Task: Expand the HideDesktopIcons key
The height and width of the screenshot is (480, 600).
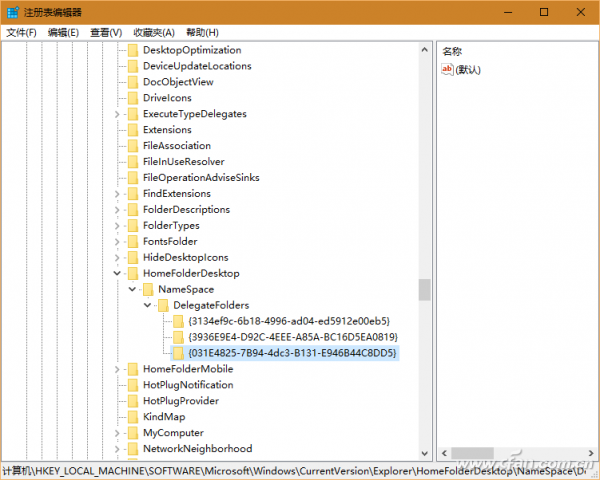Action: [x=117, y=258]
